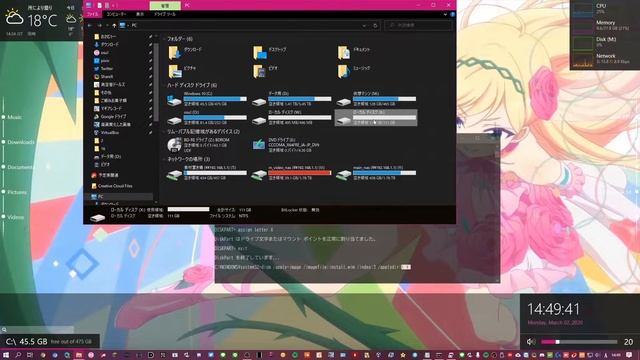This screenshot has height=360, width=640.
Task: Go back with the Explorer back arrow
Action: 90,25
